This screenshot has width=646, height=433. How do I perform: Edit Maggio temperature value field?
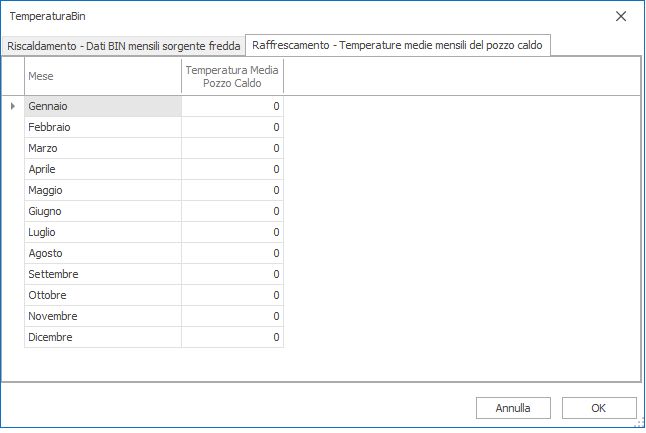(232, 190)
